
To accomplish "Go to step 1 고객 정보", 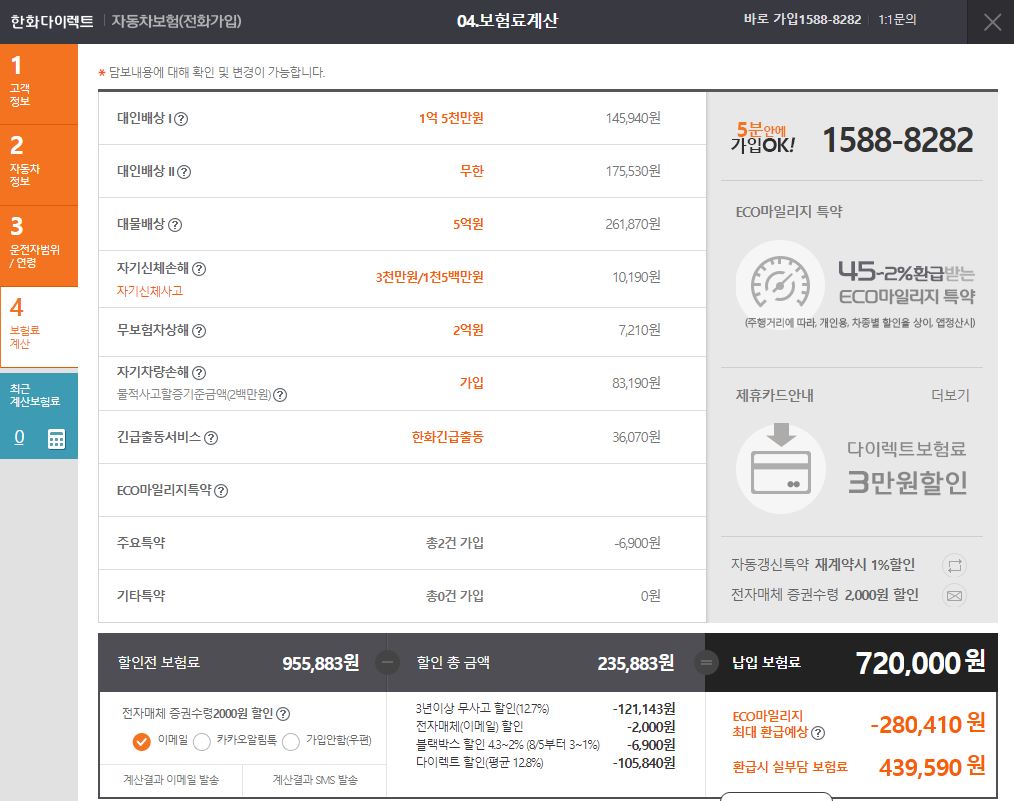I will coord(39,84).
